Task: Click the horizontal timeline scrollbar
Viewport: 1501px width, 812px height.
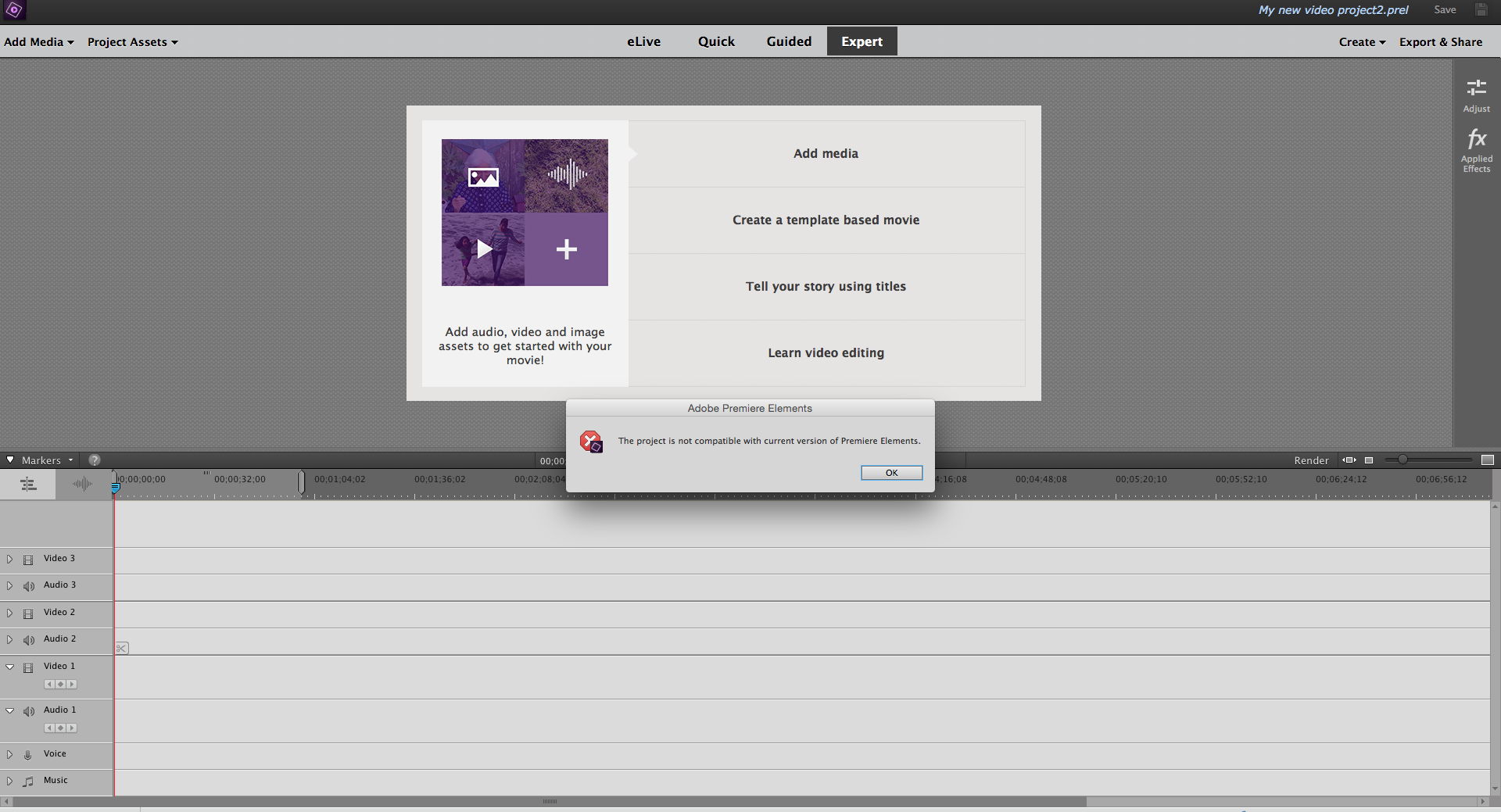Action: pyautogui.click(x=550, y=802)
